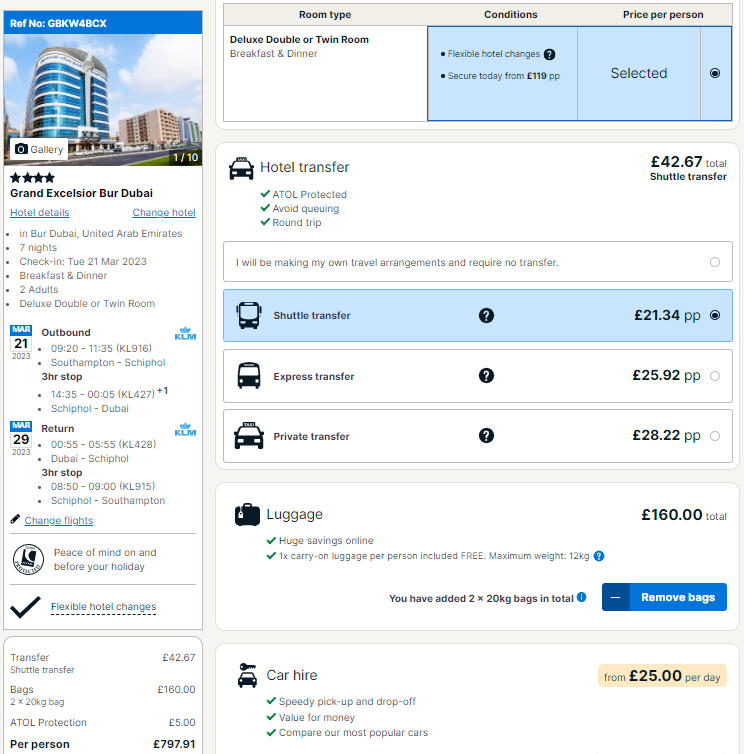Click the £28.22 pp private price

(666, 436)
